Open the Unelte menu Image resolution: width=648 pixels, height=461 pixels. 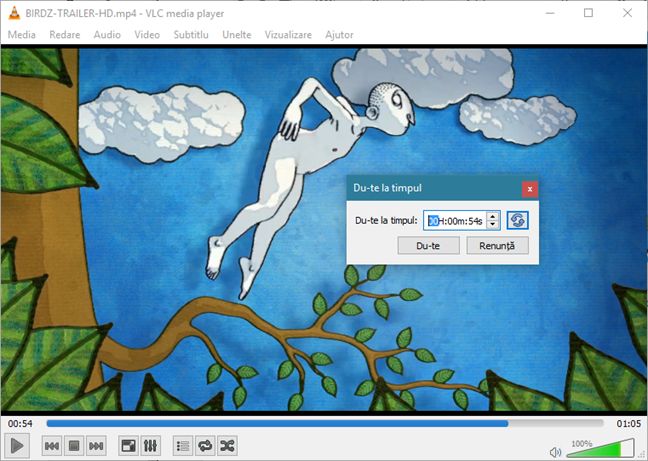coord(237,35)
